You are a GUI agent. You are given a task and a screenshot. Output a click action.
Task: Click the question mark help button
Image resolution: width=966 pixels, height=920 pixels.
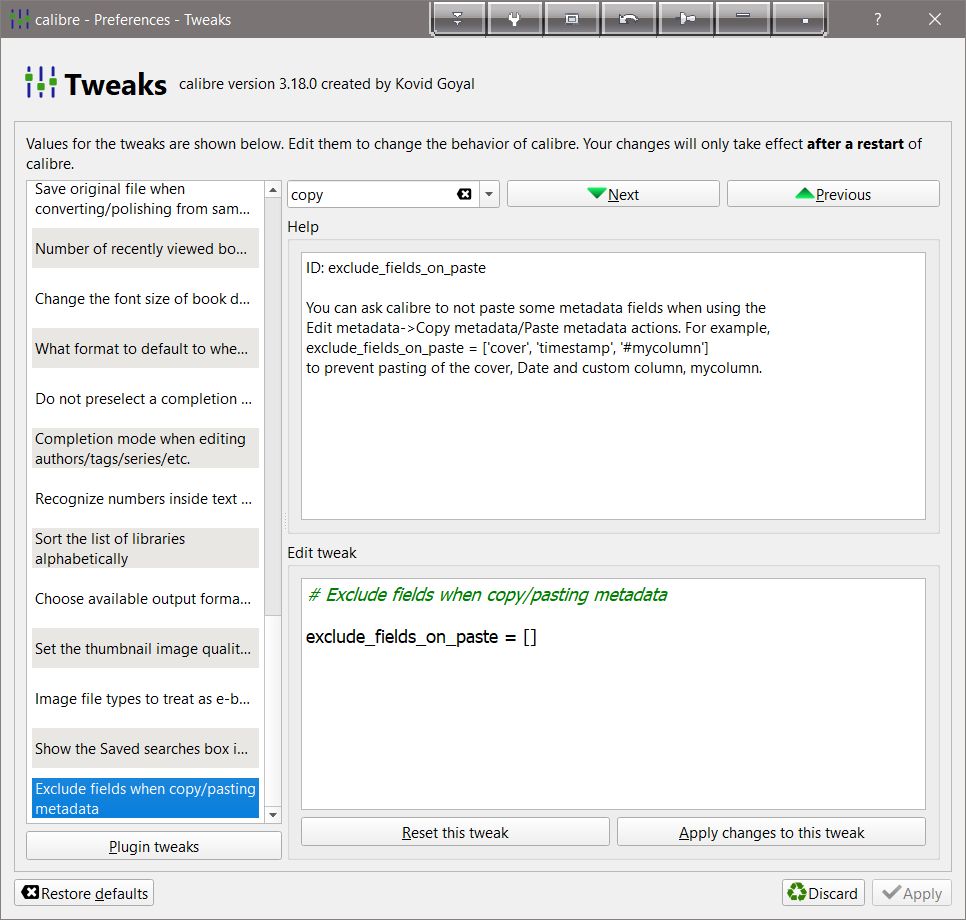877,19
